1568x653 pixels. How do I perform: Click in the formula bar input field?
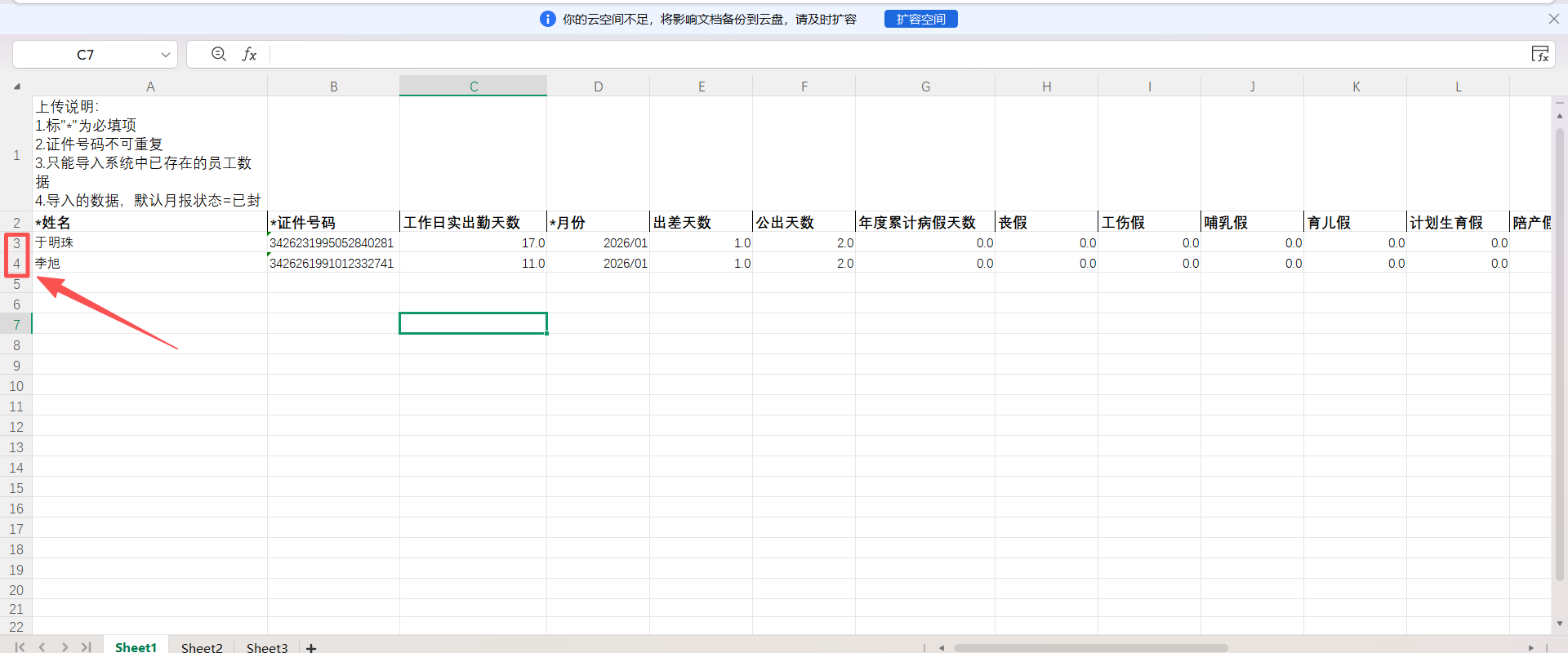[817, 55]
